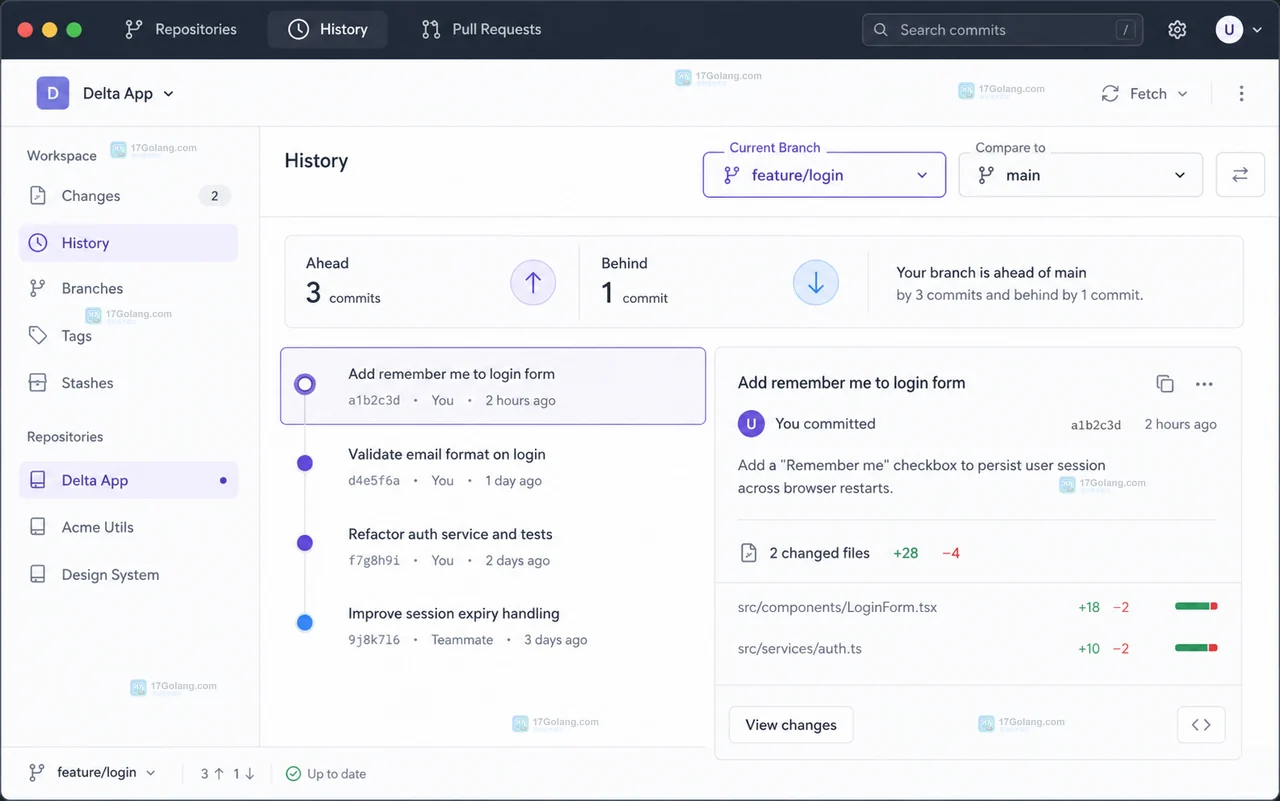This screenshot has width=1280, height=801.
Task: Click the diff bar for LoginForm.tsx
Action: click(1196, 607)
